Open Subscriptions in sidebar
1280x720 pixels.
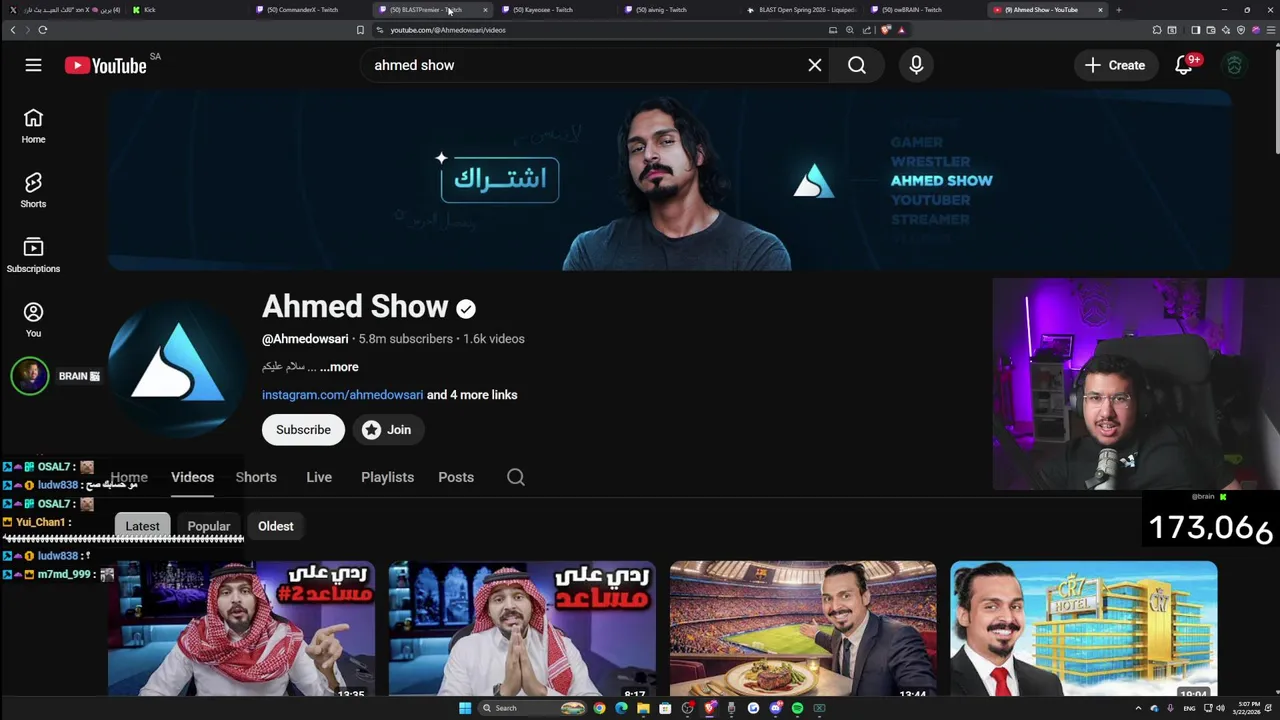click(33, 255)
